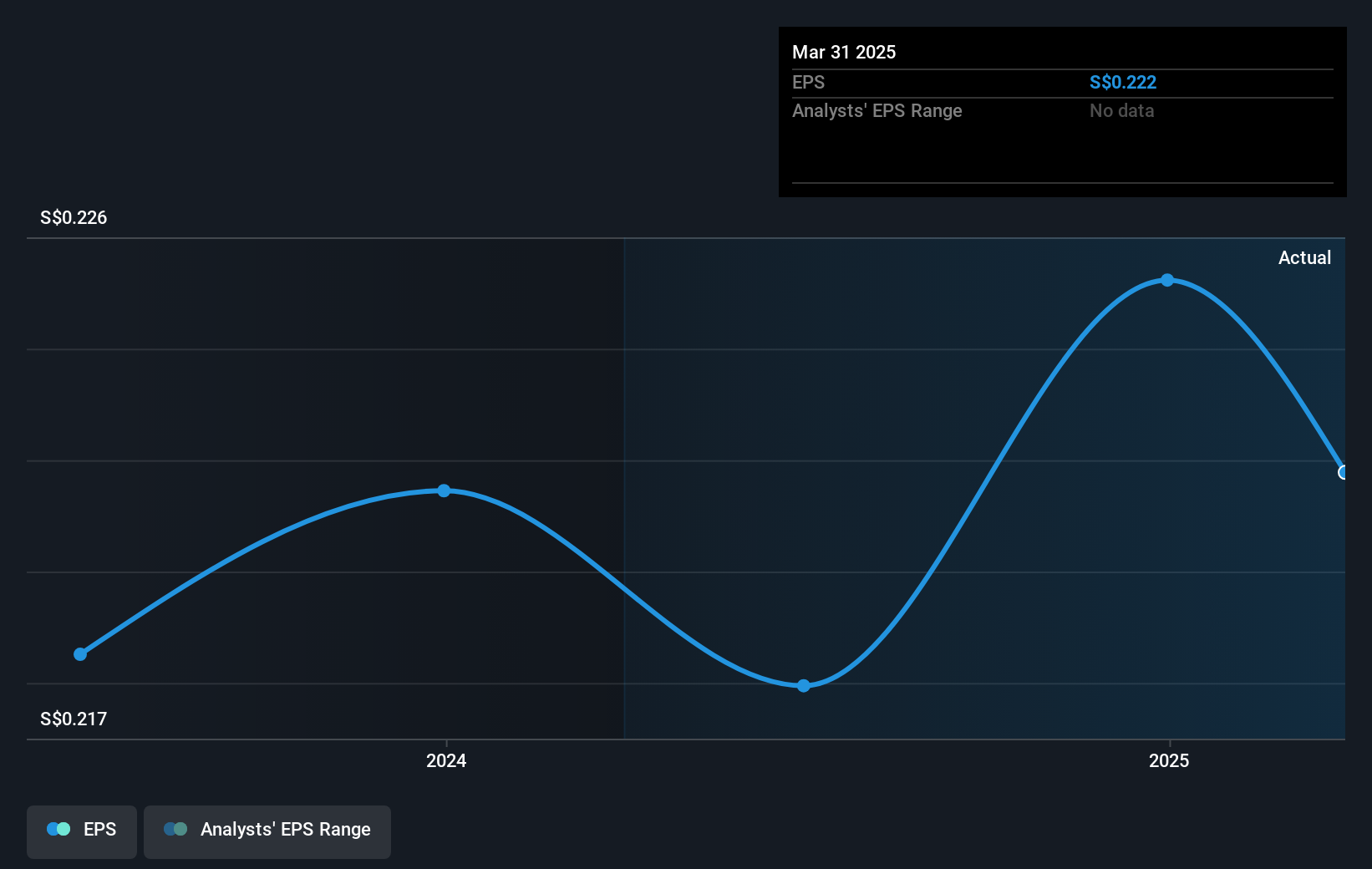
Task: Select the Actual section label
Action: (1304, 257)
